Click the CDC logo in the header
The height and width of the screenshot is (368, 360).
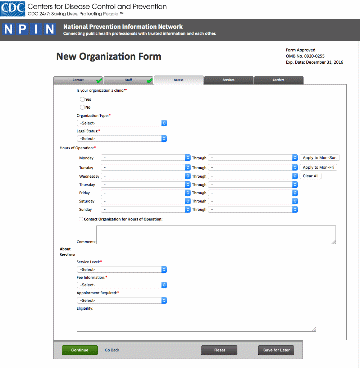coord(13,9)
